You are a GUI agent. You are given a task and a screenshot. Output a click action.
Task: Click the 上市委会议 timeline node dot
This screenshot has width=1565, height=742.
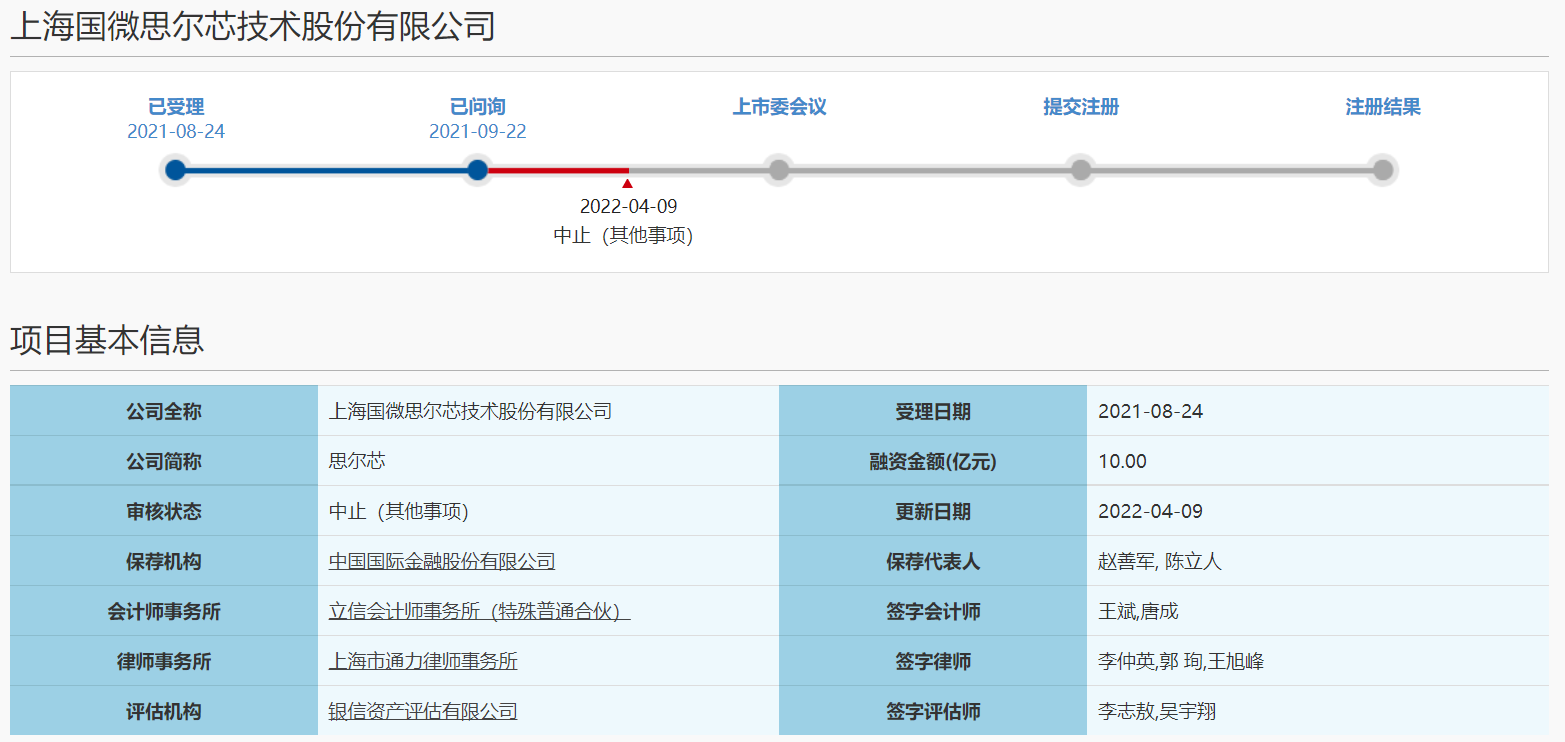tap(779, 170)
